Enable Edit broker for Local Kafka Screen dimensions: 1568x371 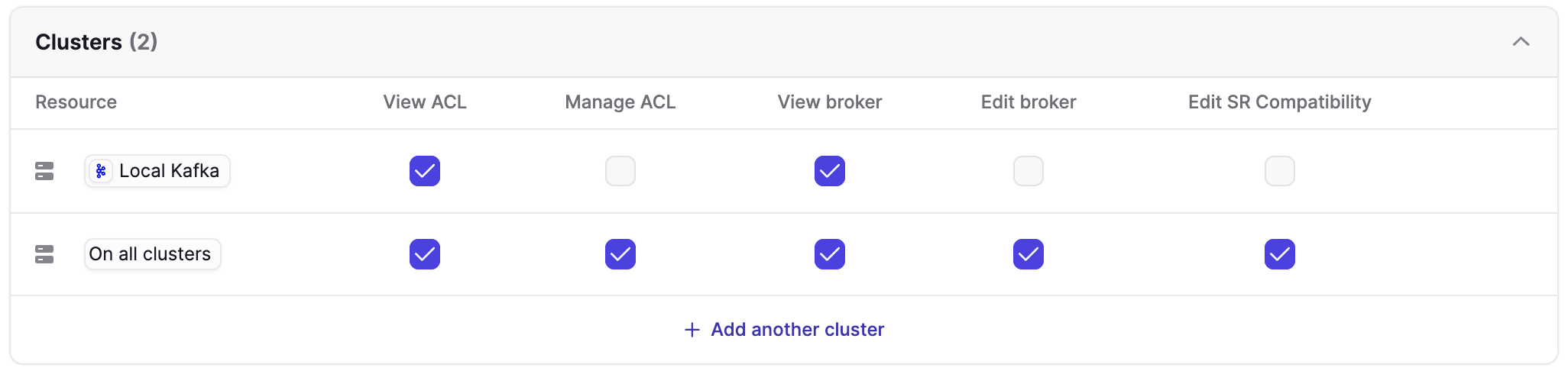coord(1029,171)
